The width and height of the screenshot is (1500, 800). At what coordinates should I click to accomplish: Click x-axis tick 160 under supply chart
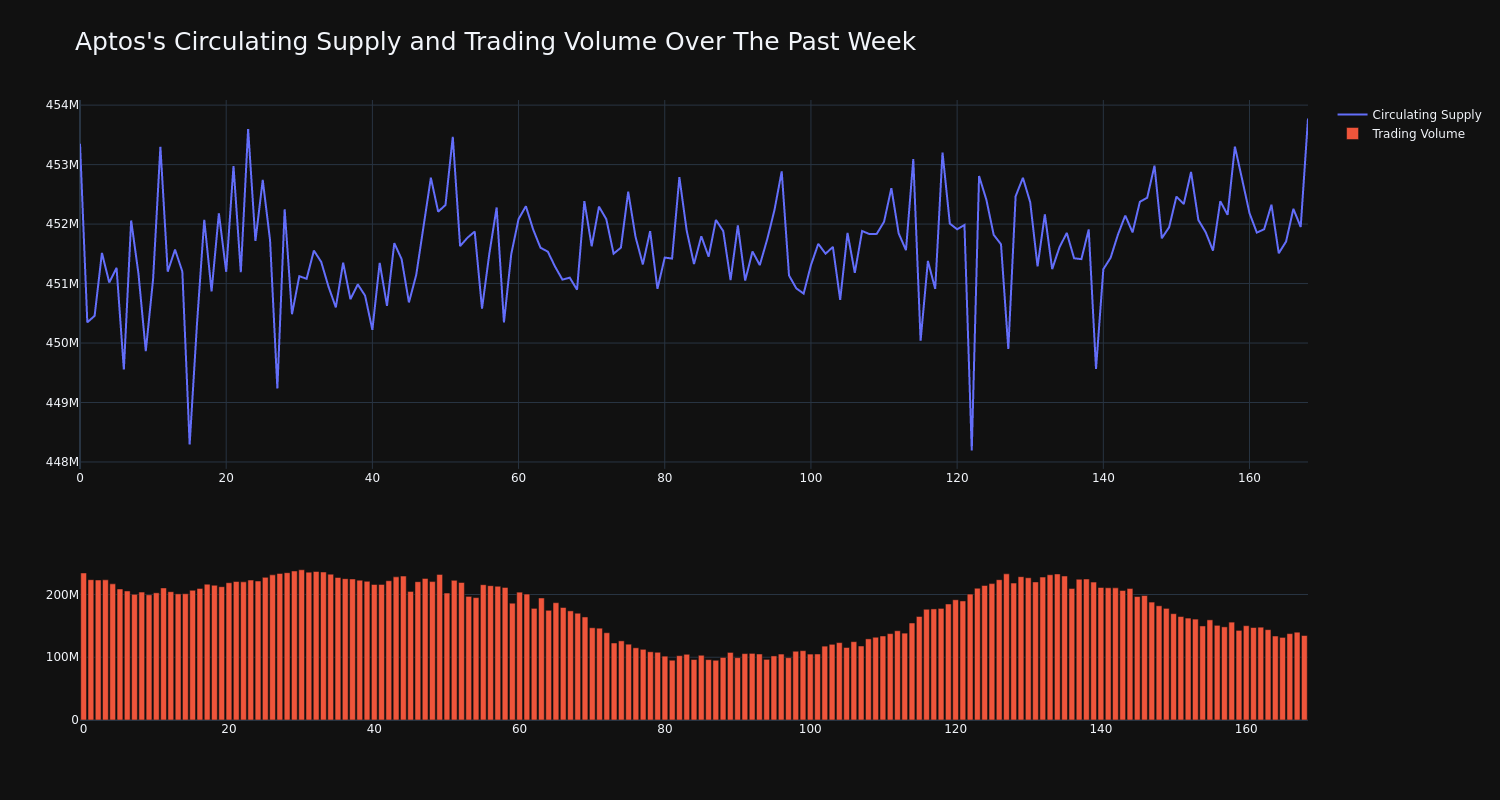1249,478
